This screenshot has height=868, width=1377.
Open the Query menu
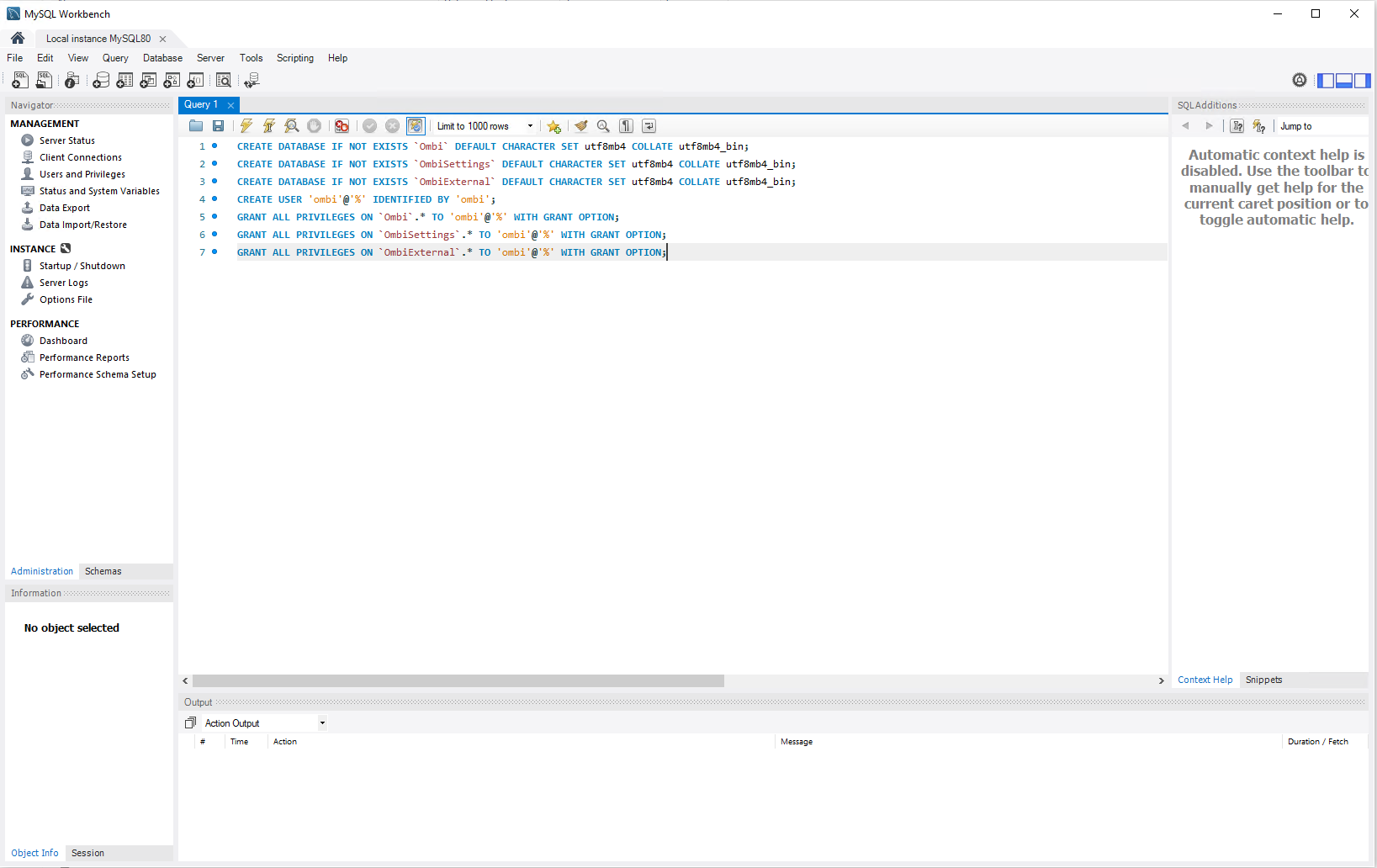[x=115, y=58]
